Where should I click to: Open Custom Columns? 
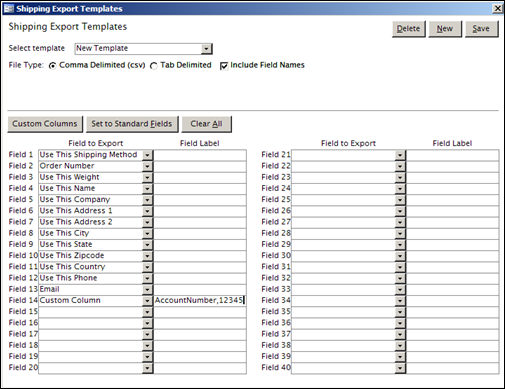click(x=45, y=124)
